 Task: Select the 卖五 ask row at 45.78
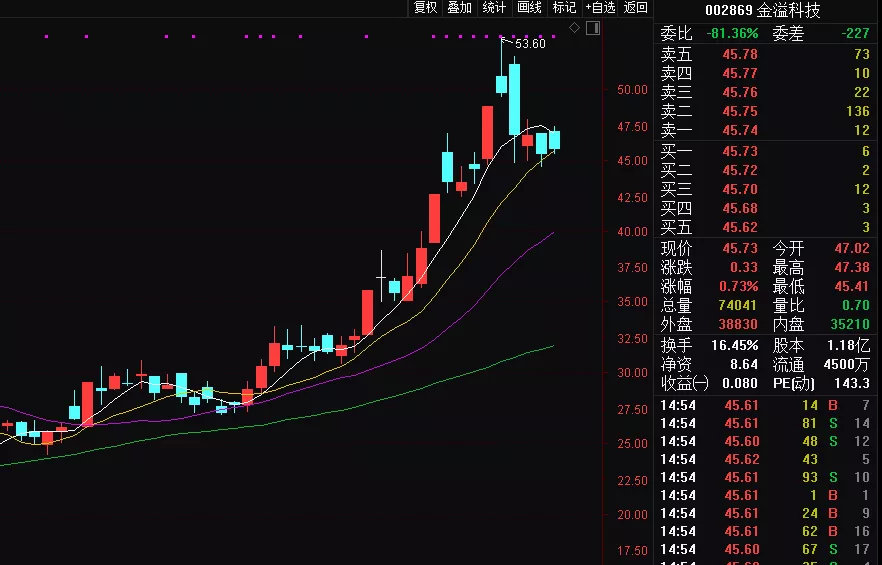pos(765,55)
